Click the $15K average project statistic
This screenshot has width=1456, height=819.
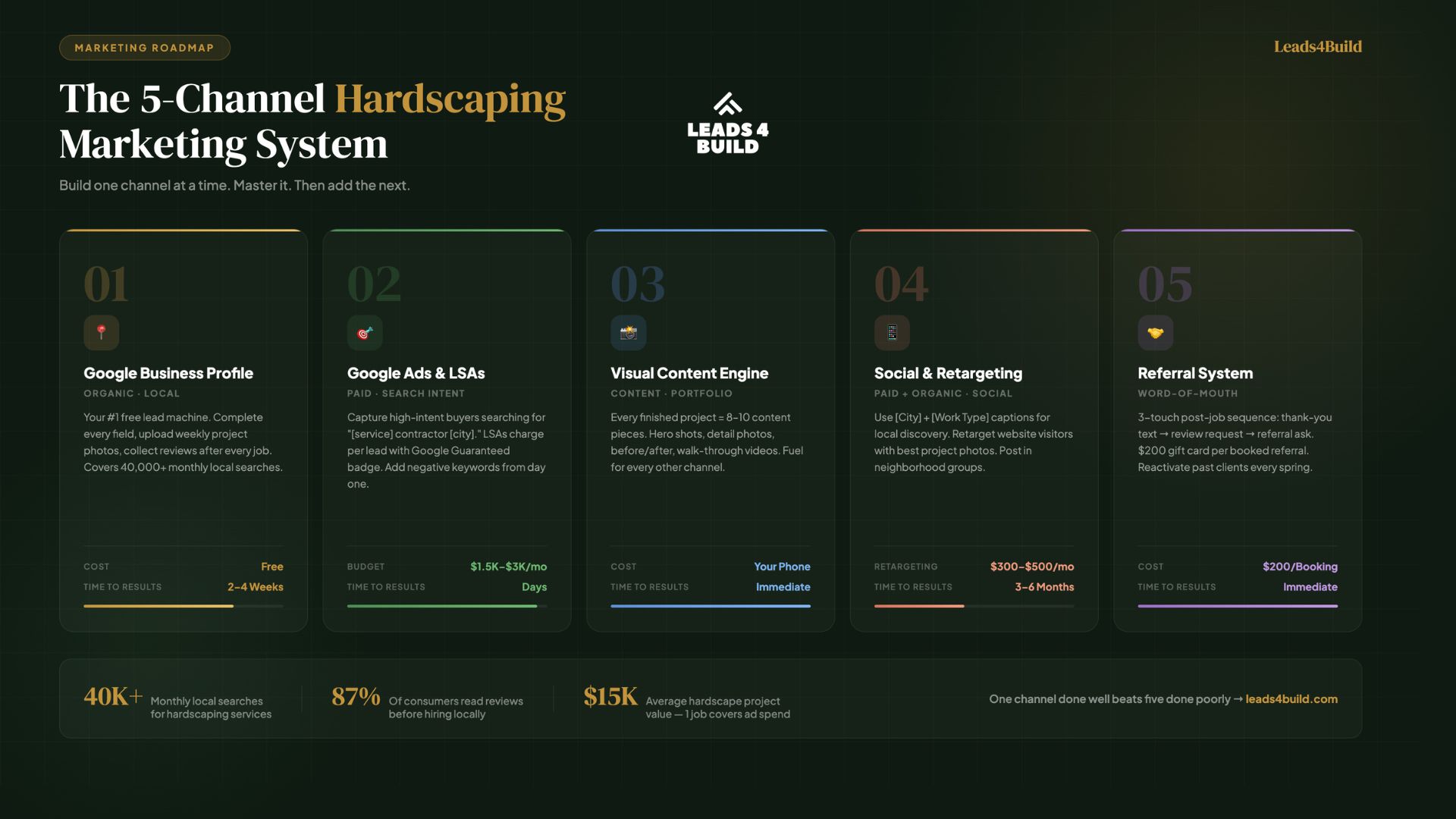click(x=610, y=696)
